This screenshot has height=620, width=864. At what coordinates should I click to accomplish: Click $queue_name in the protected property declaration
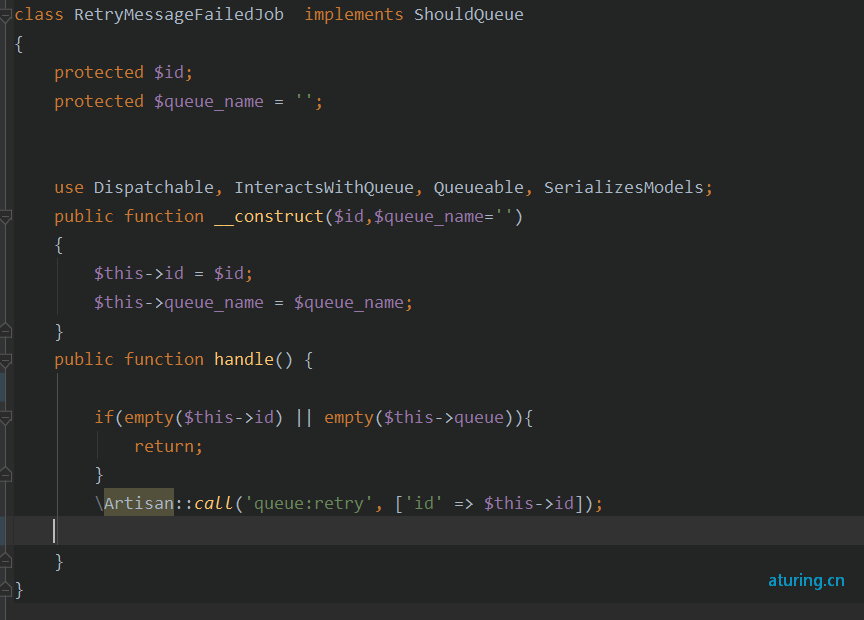(209, 101)
